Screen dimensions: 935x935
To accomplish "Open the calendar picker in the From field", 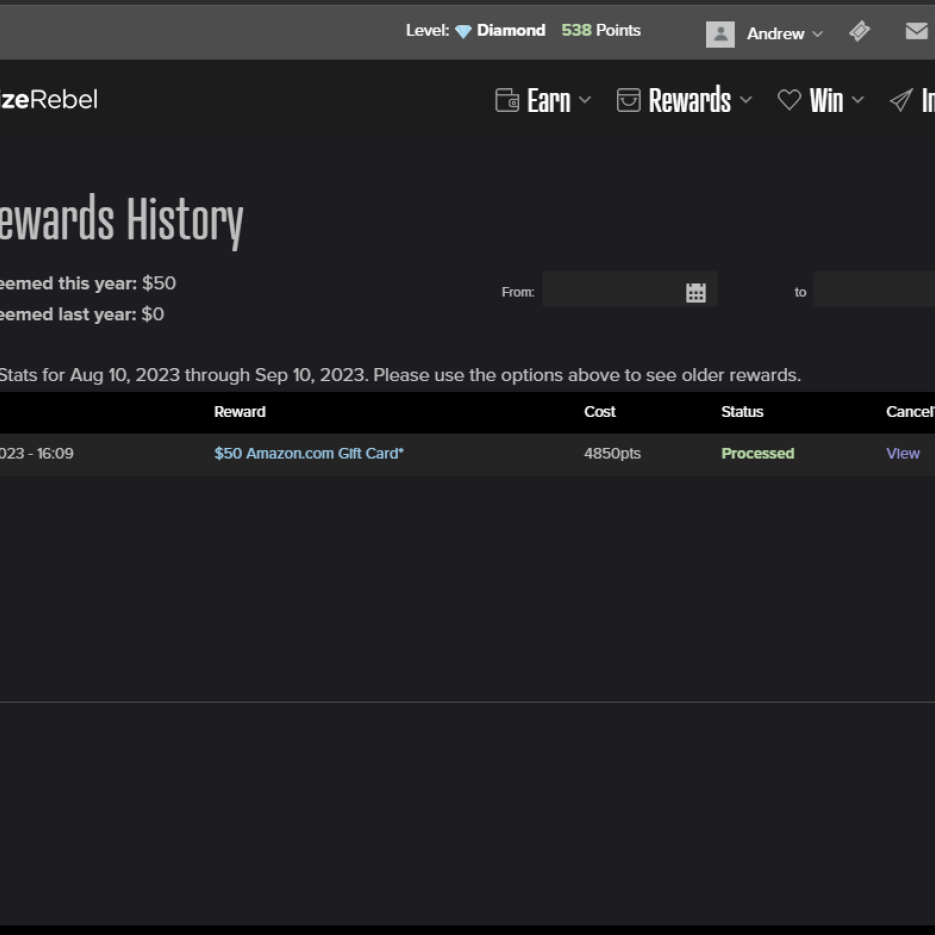I will 696,292.
